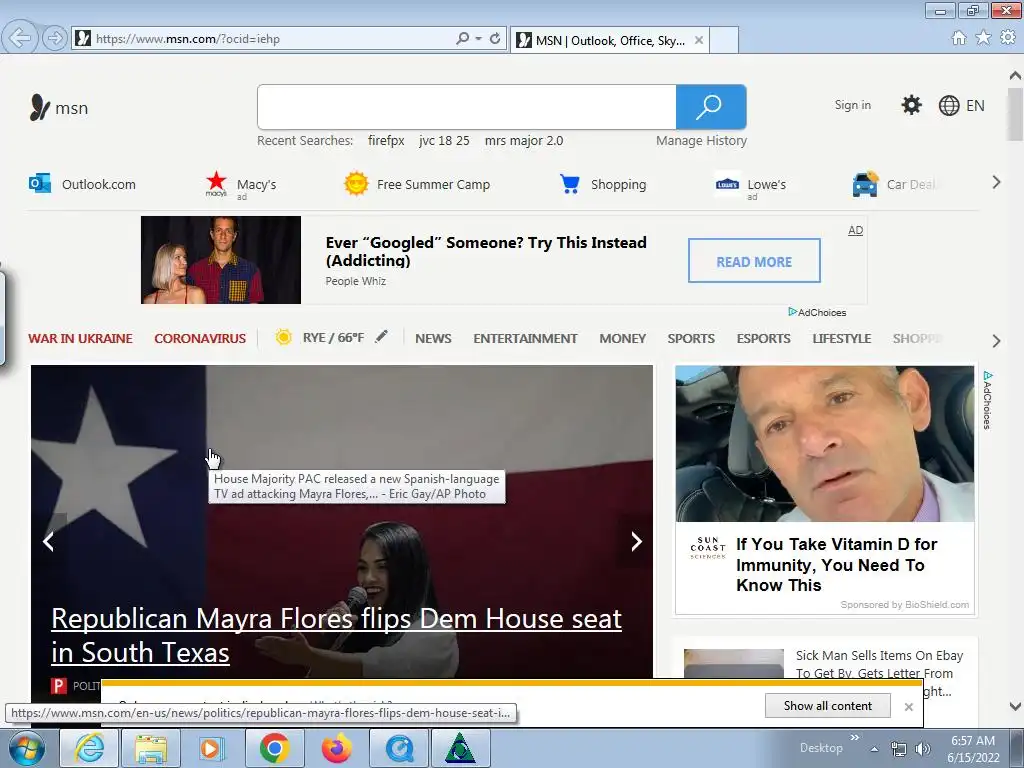Show next carousel slide arrow

(x=636, y=541)
